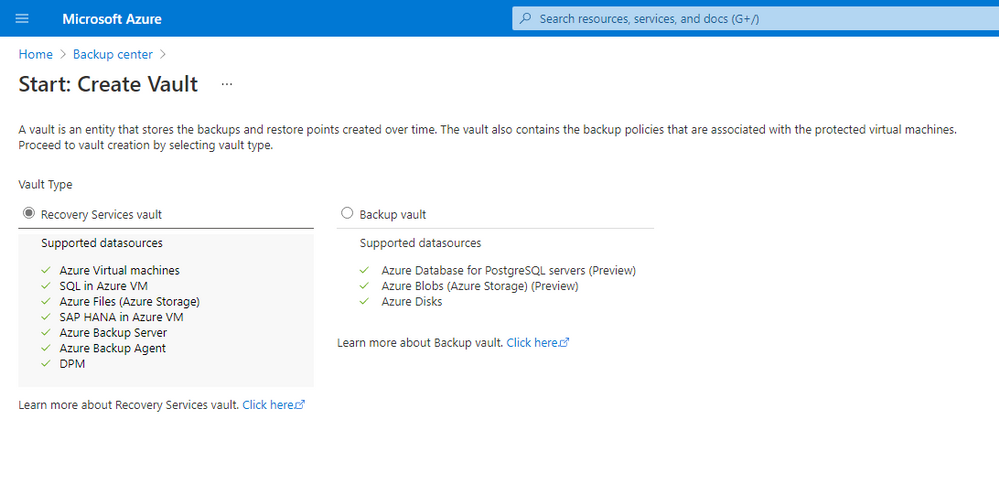Click the Microsoft Azure header title

pyautogui.click(x=112, y=19)
